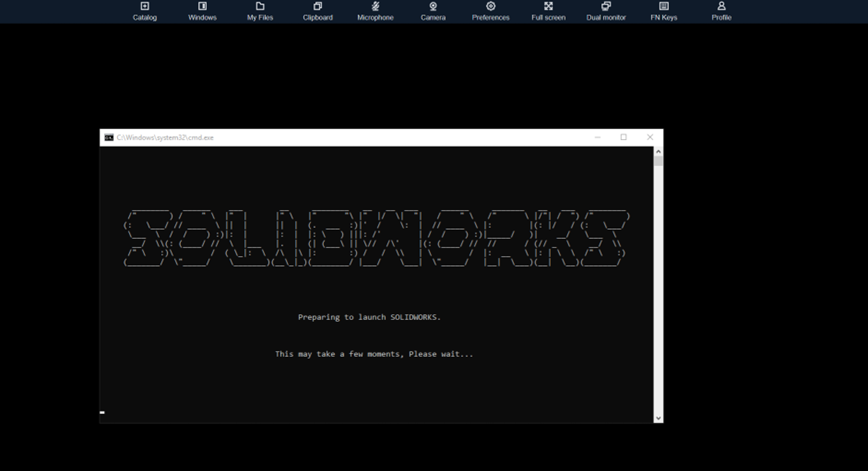Click the 'Preparing to launch SOLIDWORKS.' text
This screenshot has height=471, width=868.
point(369,317)
